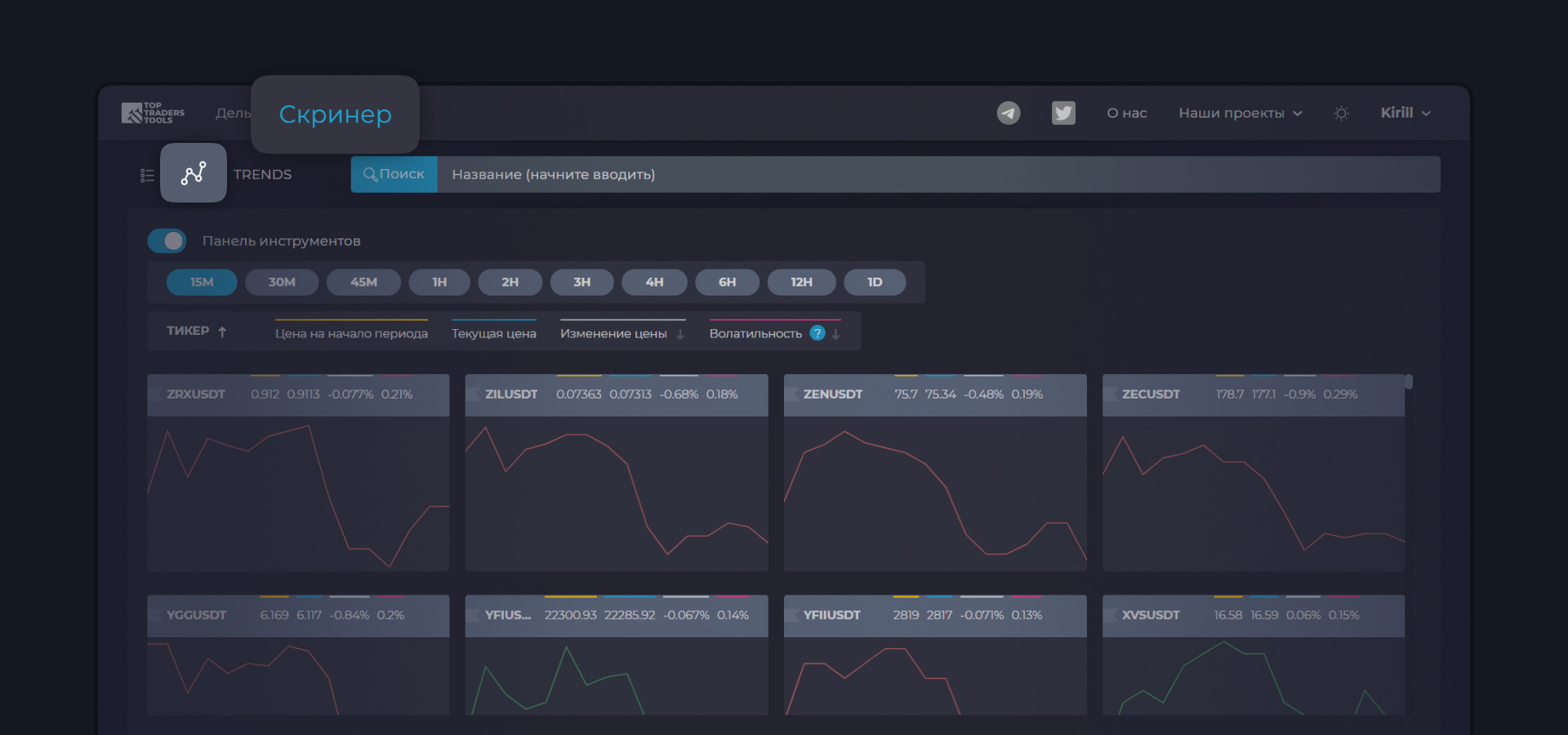This screenshot has height=735, width=1568.
Task: Select the 2H timeframe
Action: click(510, 282)
